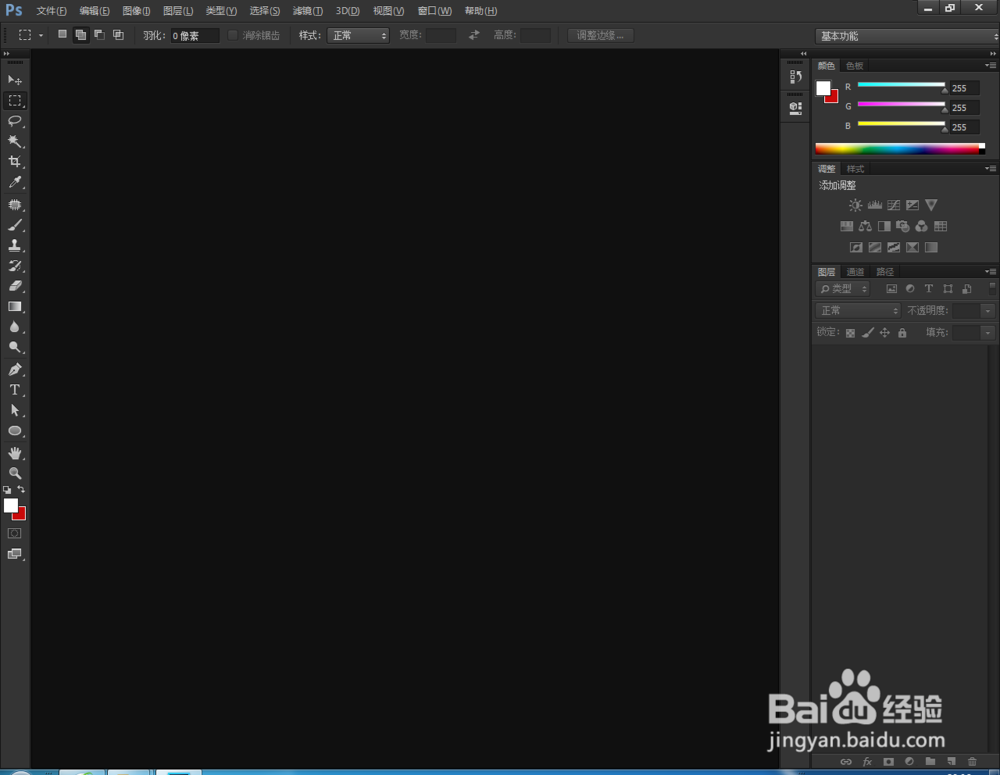
Task: Select the Hand tool
Action: pyautogui.click(x=15, y=453)
